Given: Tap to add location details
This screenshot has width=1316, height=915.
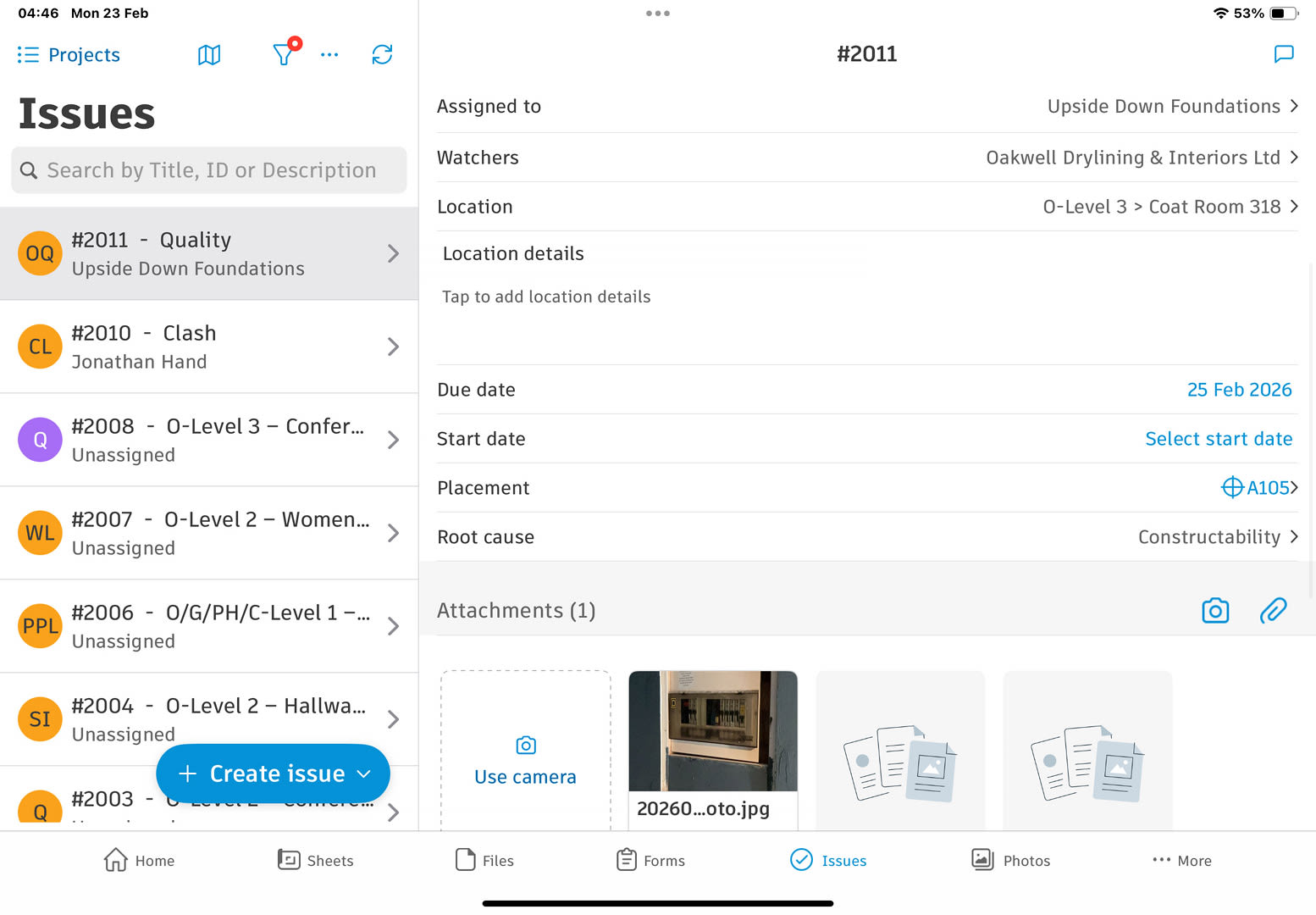Looking at the screenshot, I should 546,297.
